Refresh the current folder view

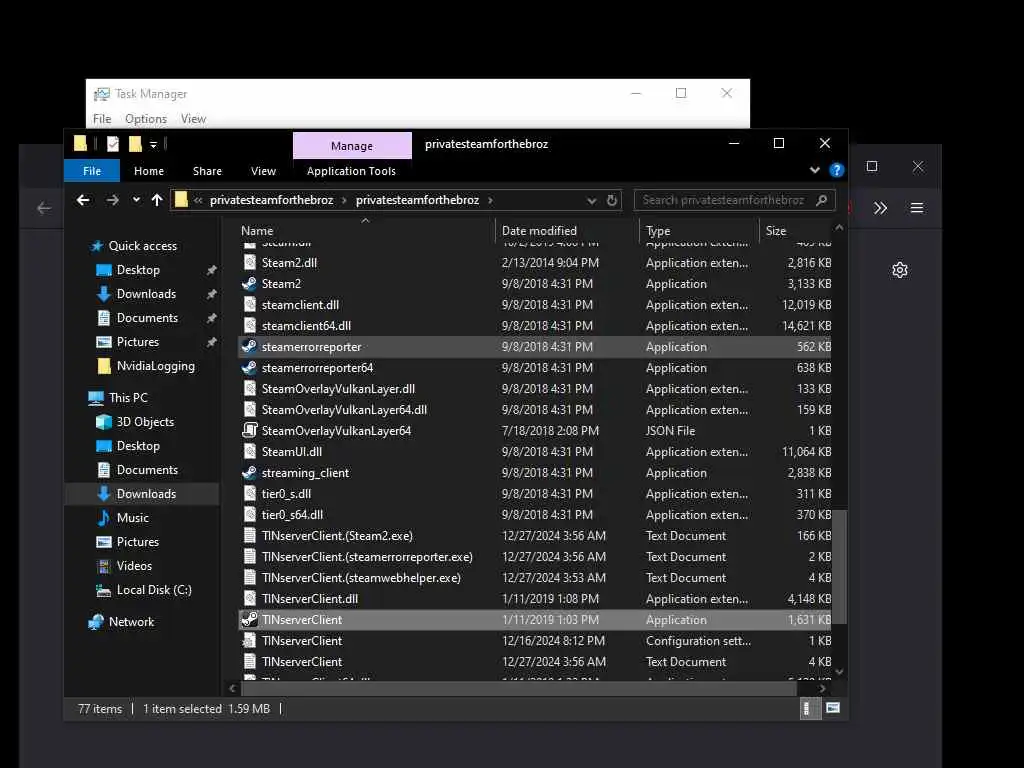(x=612, y=200)
